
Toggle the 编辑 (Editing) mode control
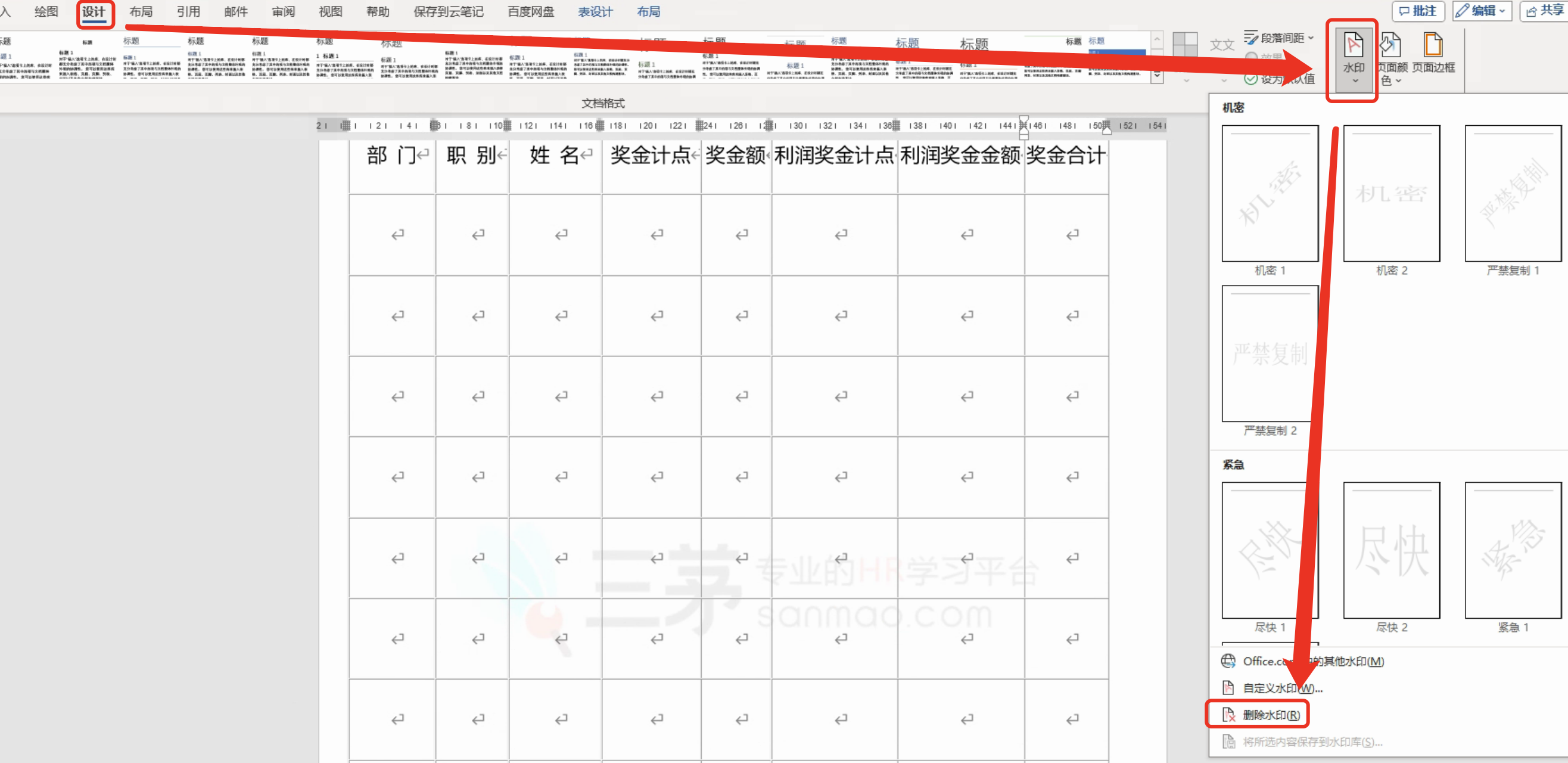click(1482, 10)
